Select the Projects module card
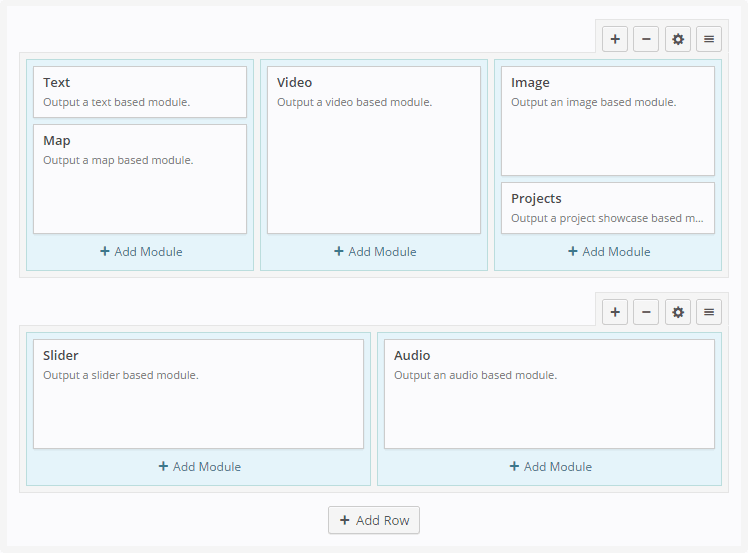Screen dimensions: 748x553 click(x=608, y=208)
